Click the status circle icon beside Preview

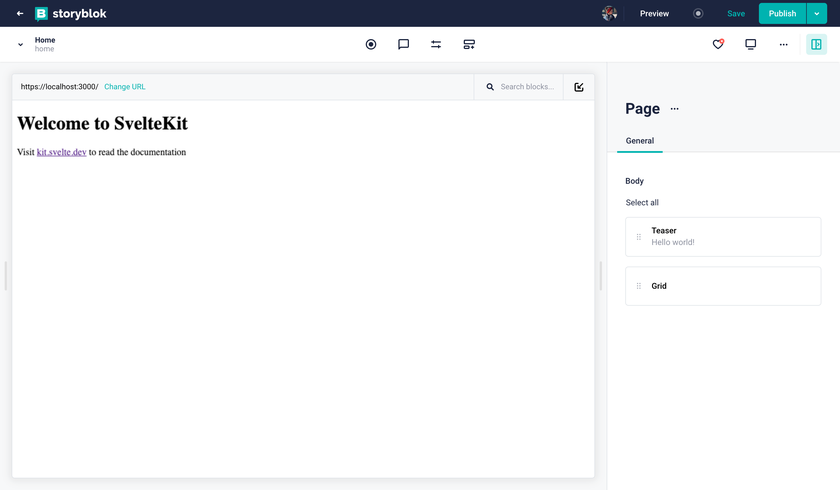pyautogui.click(x=698, y=13)
